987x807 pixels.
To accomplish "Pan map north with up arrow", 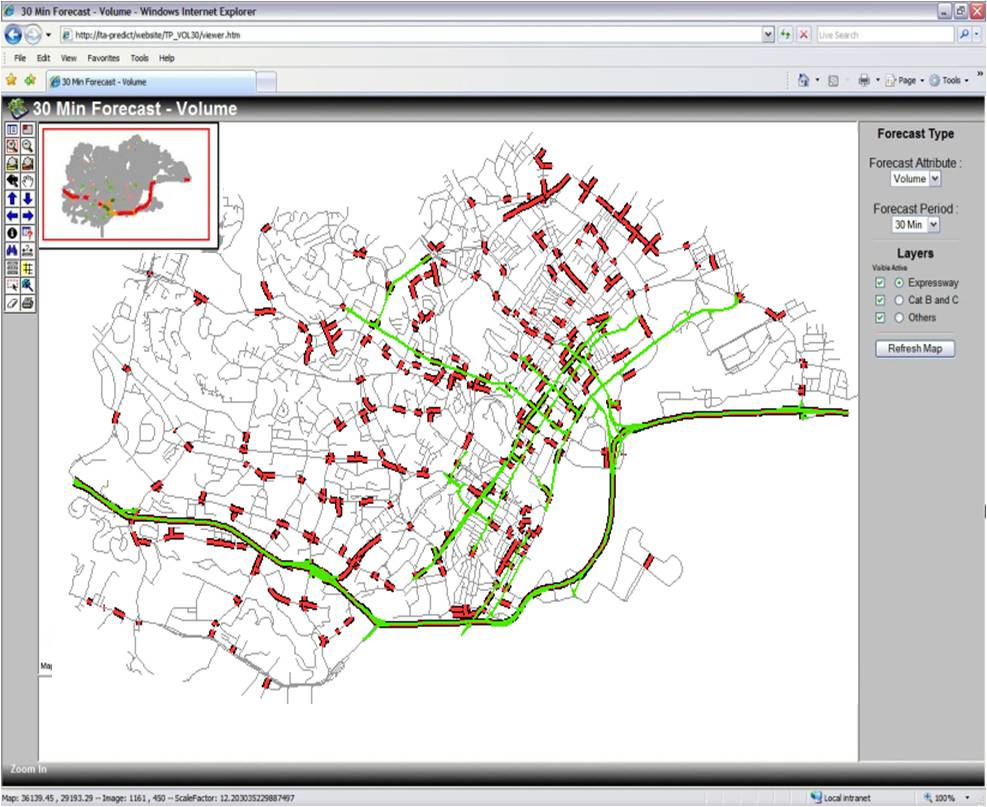I will [12, 199].
